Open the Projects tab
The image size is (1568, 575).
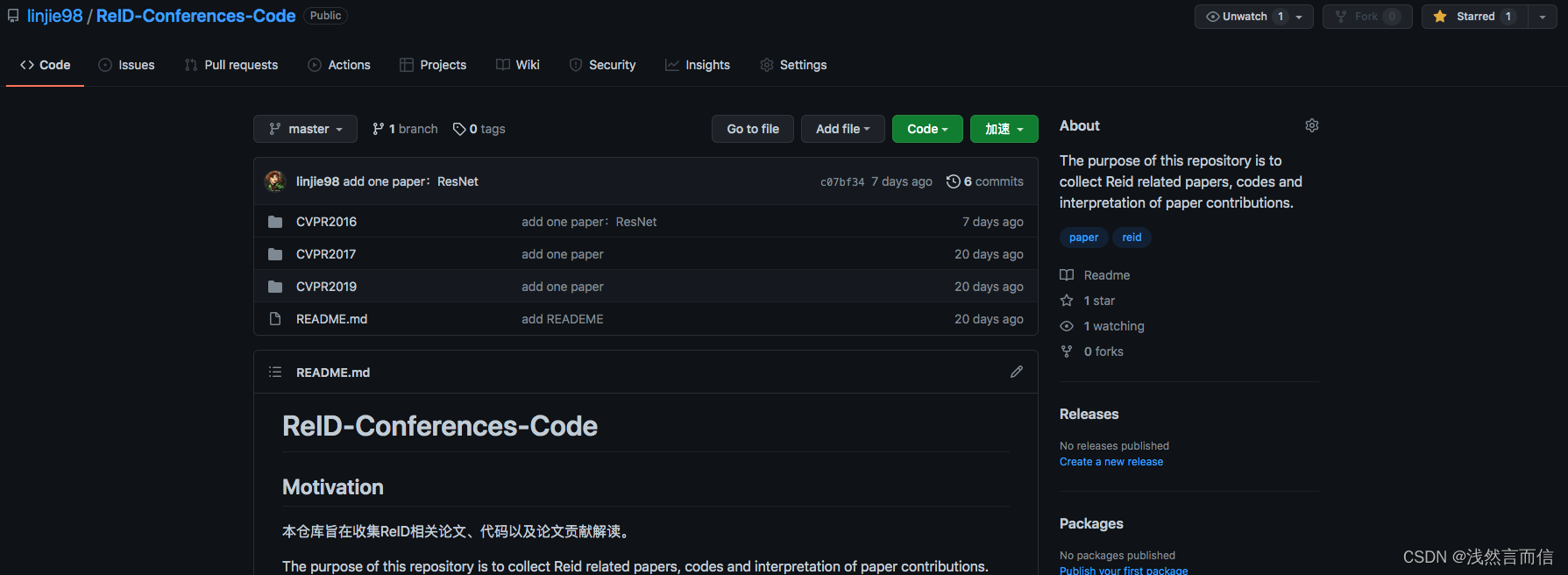point(433,65)
